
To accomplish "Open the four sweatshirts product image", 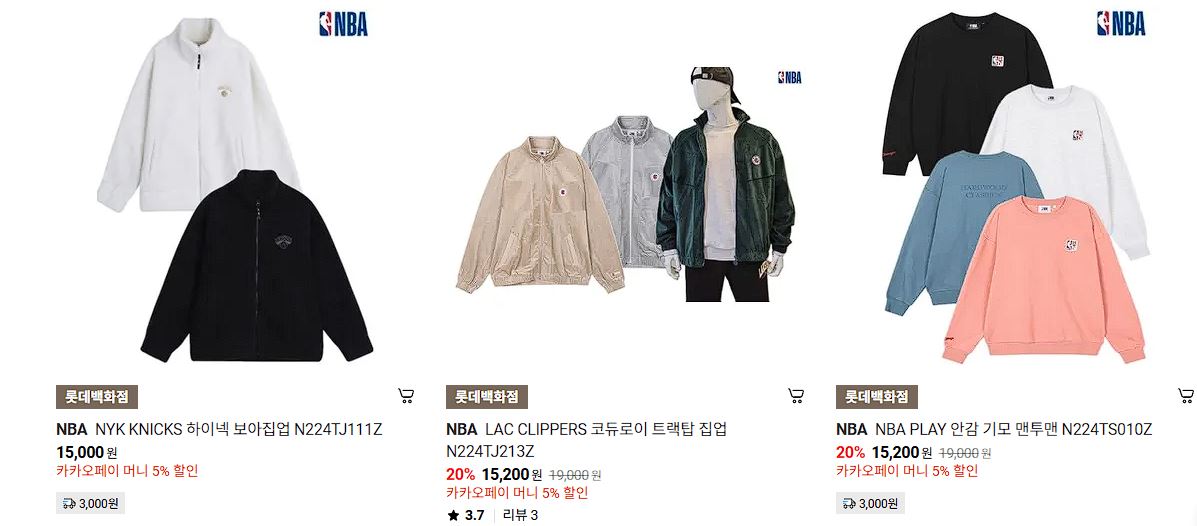I will coord(1015,189).
